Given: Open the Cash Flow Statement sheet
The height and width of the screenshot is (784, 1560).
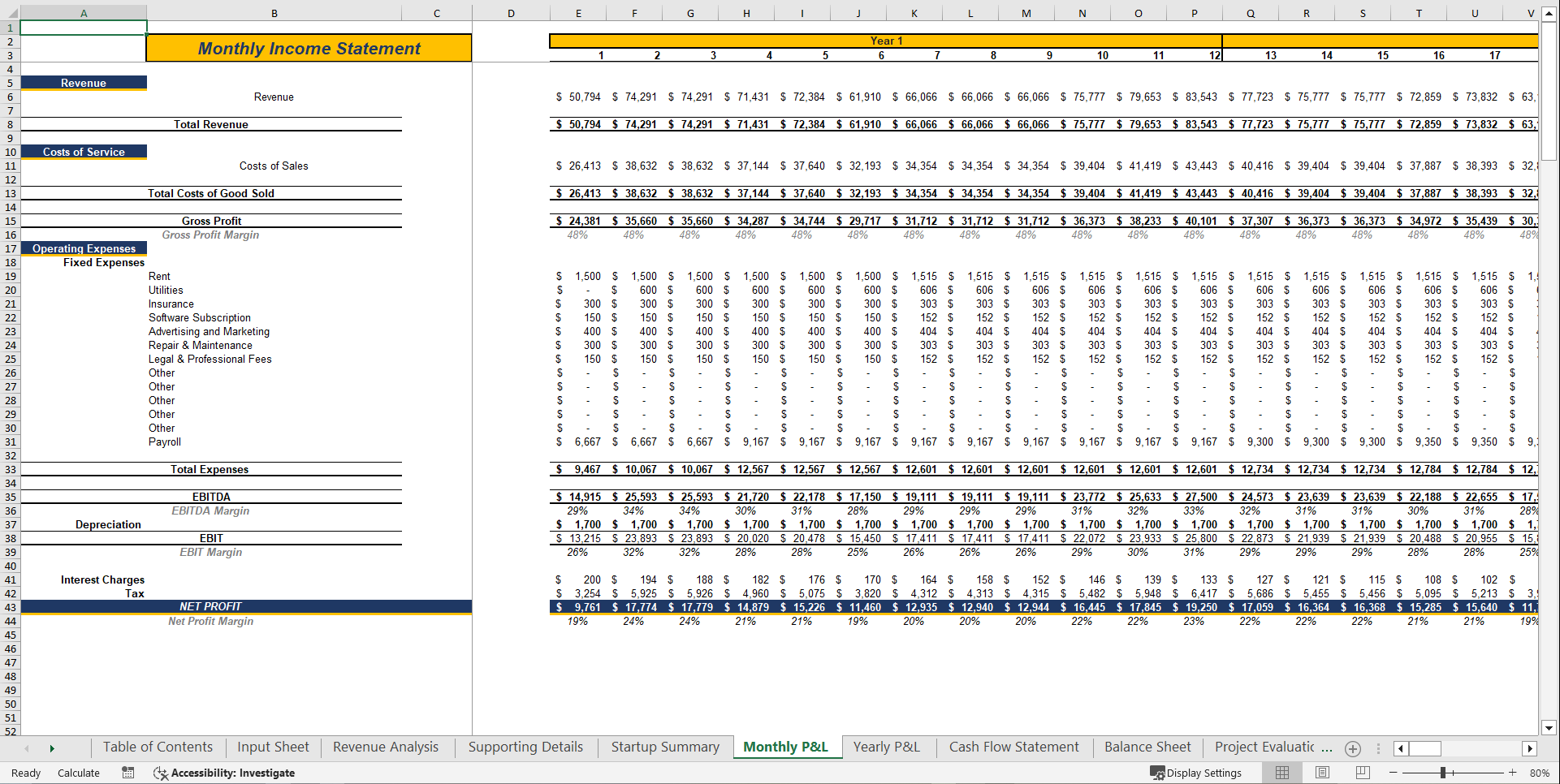Looking at the screenshot, I should click(x=1013, y=747).
